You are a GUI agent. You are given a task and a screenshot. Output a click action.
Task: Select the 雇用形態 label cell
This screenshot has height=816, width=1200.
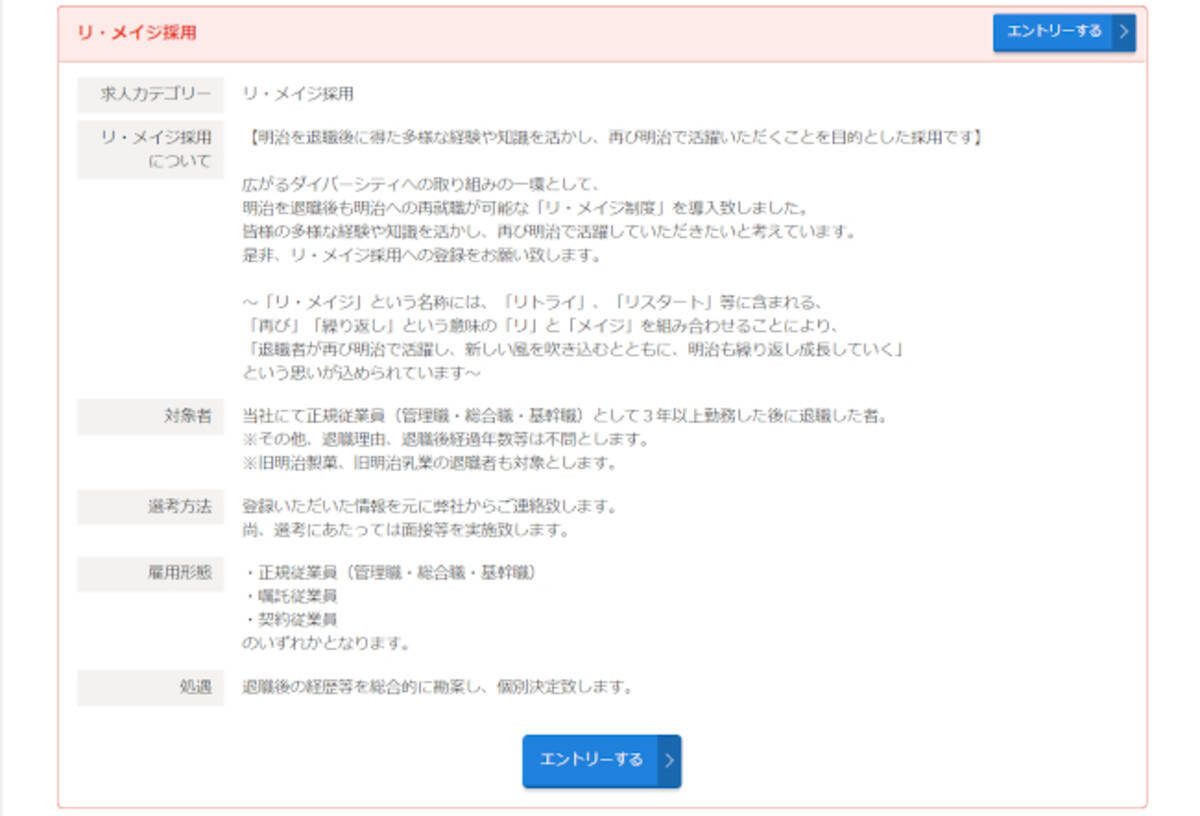[151, 573]
